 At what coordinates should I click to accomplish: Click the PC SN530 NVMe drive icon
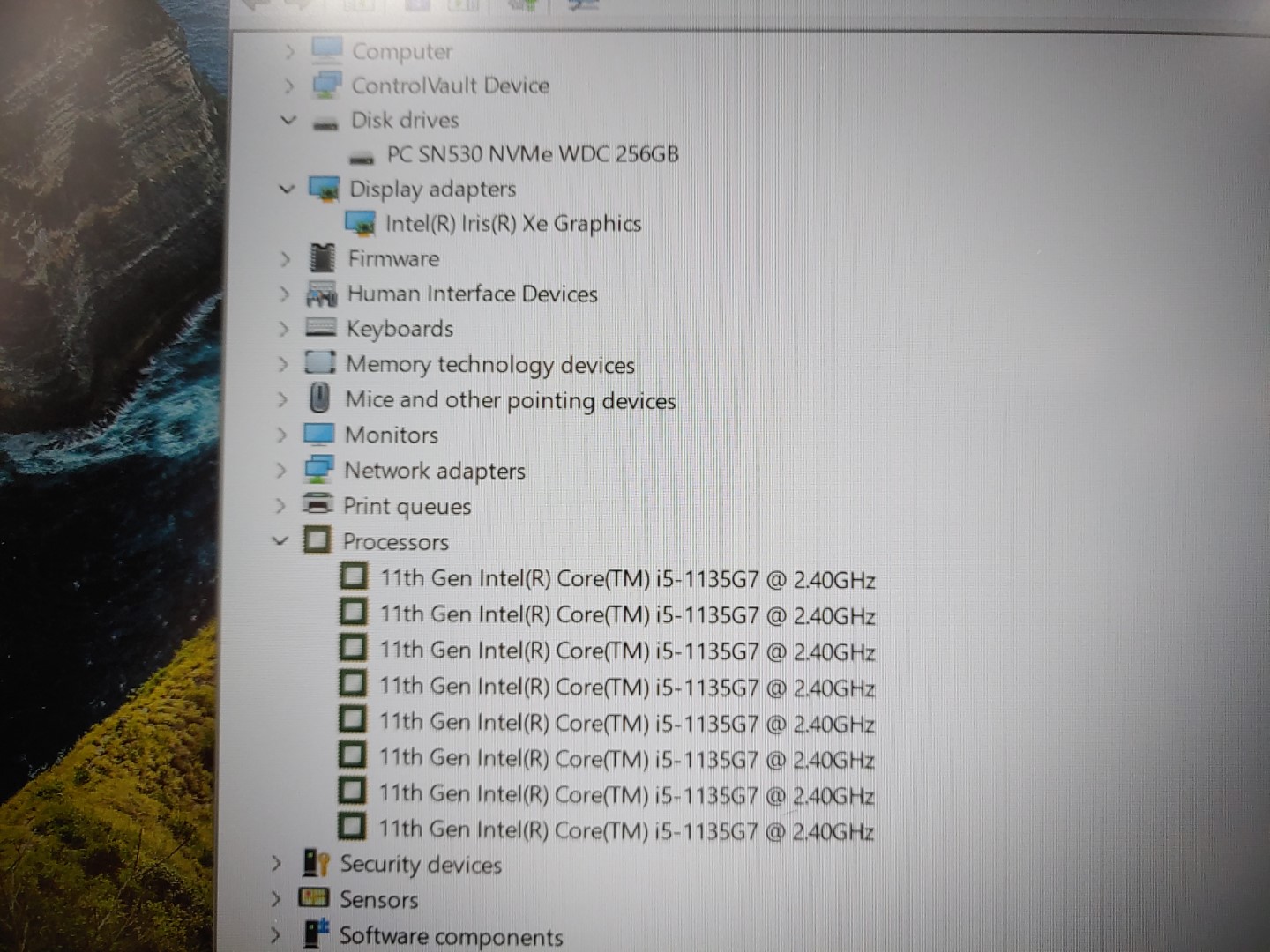pyautogui.click(x=362, y=158)
